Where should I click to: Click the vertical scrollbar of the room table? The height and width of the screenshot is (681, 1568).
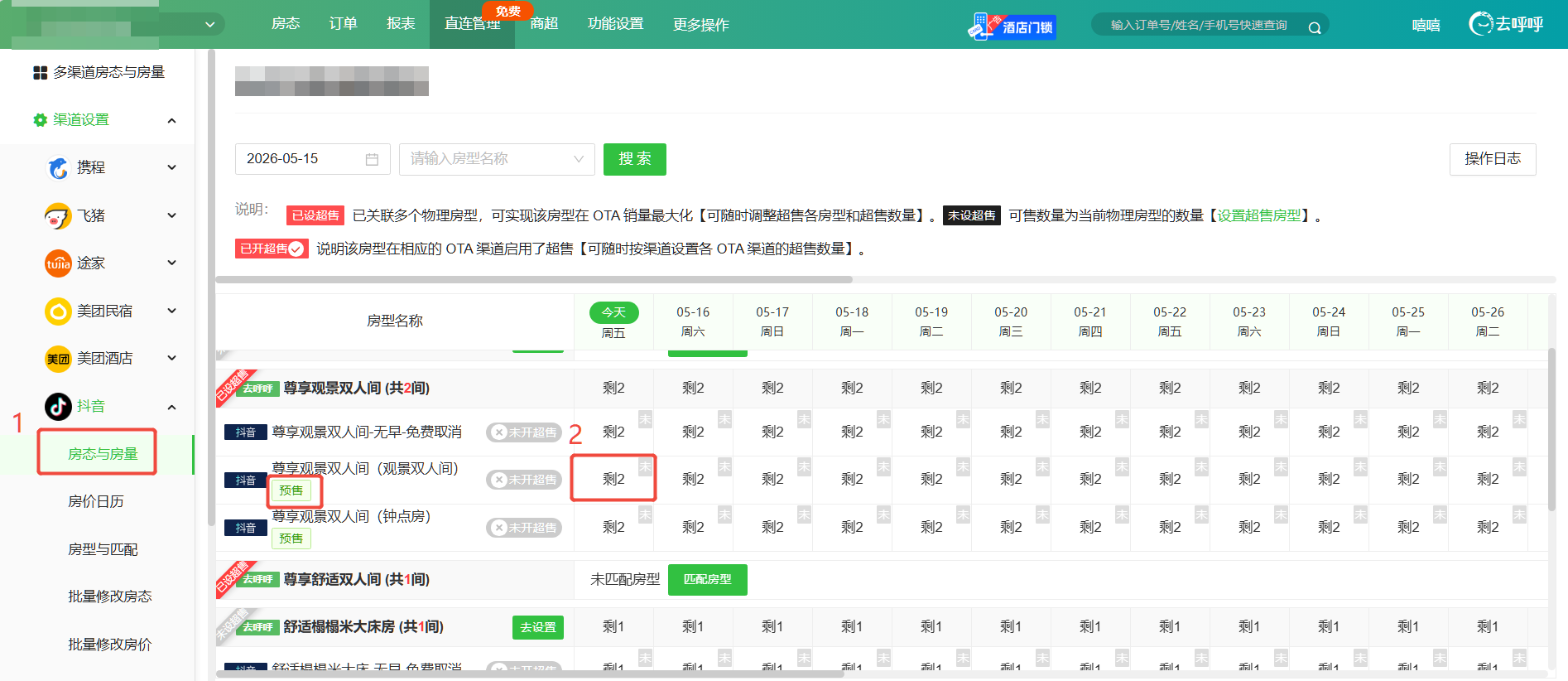[x=1551, y=429]
